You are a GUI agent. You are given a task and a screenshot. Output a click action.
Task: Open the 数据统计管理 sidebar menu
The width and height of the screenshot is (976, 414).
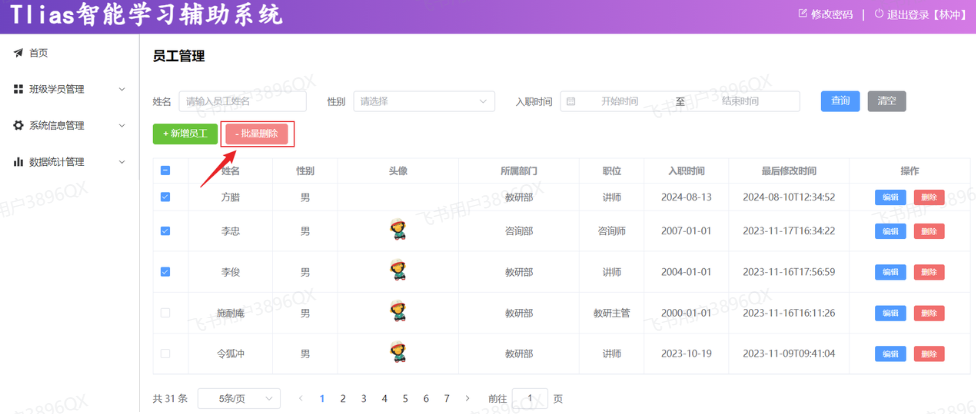70,162
